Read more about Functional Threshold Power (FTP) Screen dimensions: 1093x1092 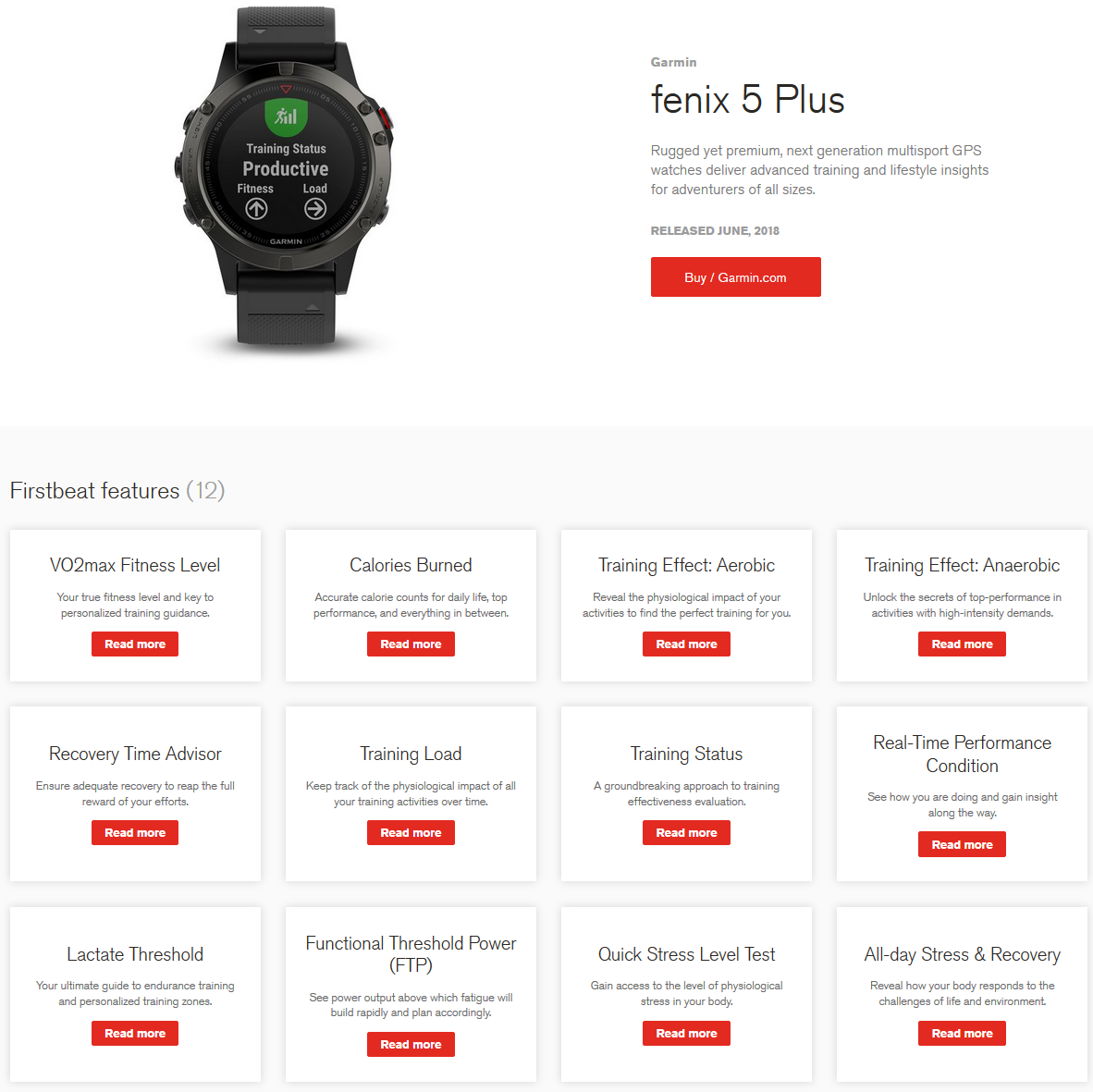coord(411,1045)
